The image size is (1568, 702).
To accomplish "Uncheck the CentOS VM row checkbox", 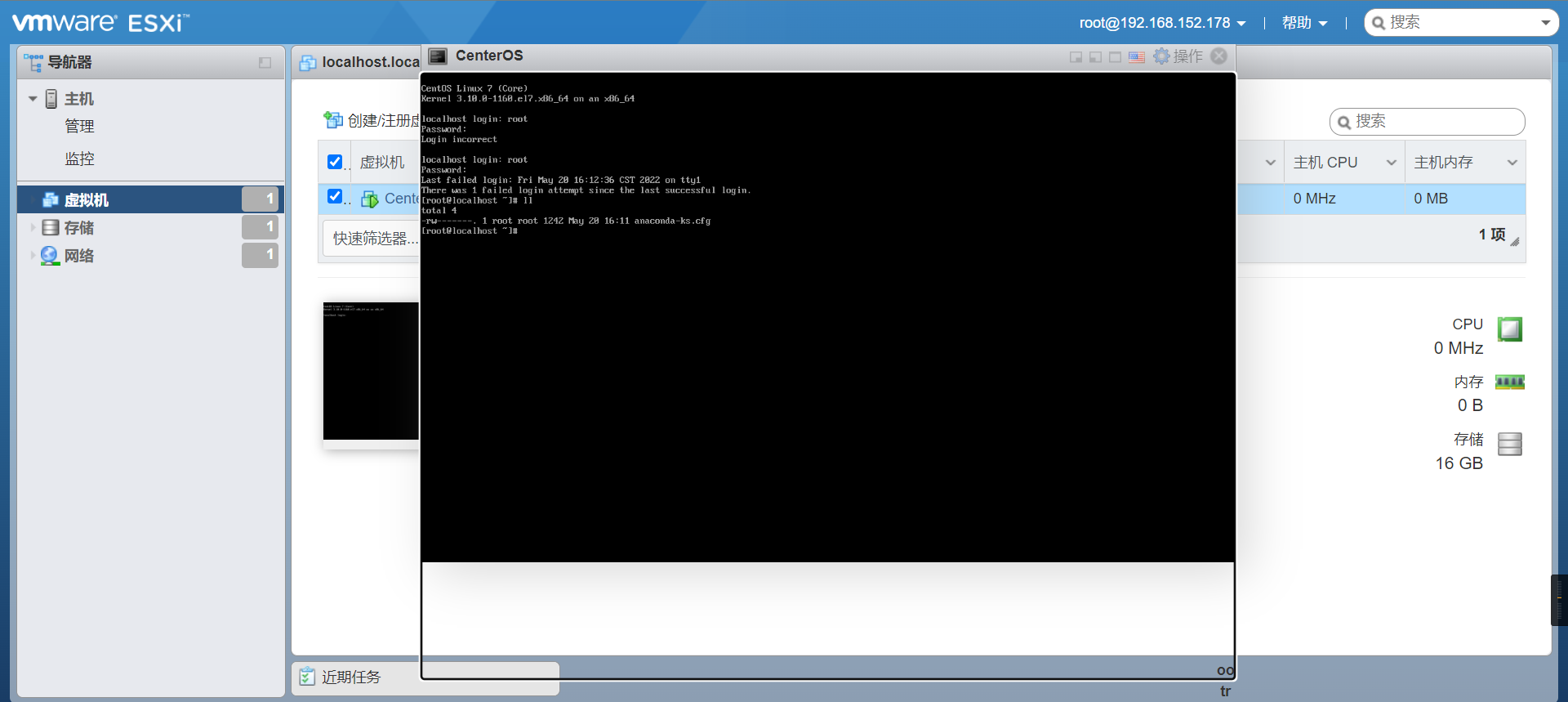I will (x=335, y=196).
